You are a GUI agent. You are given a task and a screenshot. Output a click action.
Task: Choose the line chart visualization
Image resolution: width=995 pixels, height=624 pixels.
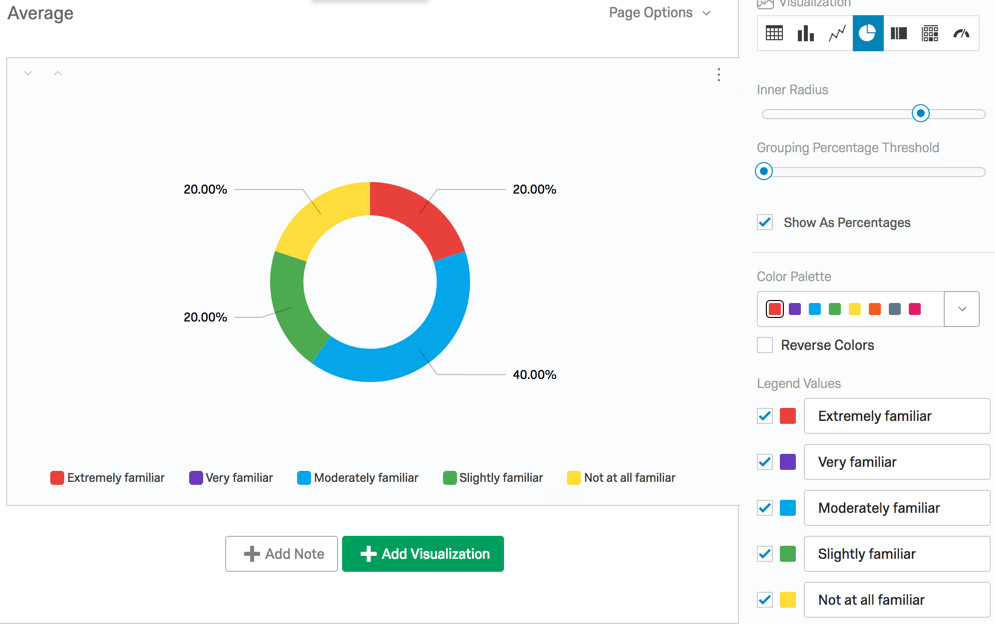[837, 33]
